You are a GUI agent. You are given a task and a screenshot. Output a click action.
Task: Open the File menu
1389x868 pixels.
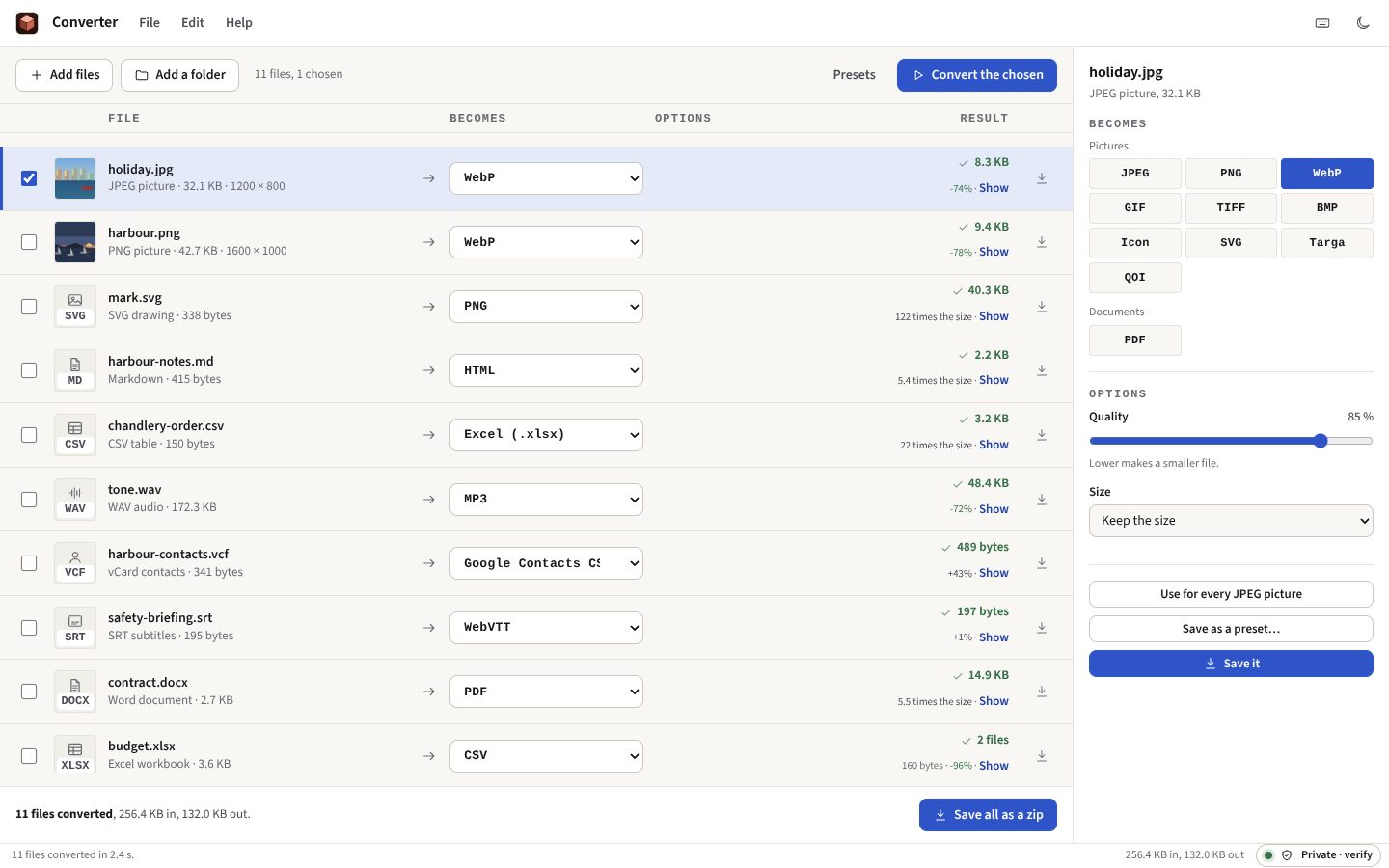(x=150, y=23)
